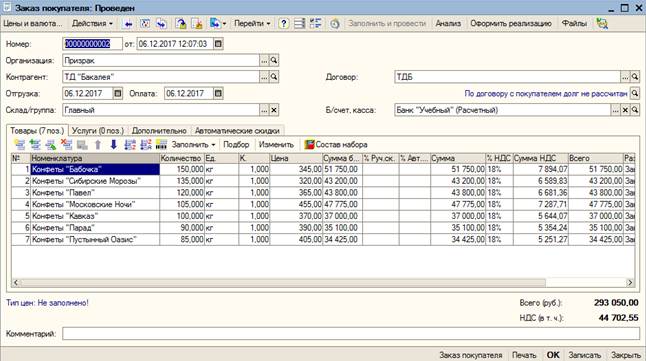The width and height of the screenshot is (646, 361).
Task: Click the clock icon before Заполнить и провести
Action: coord(335,24)
